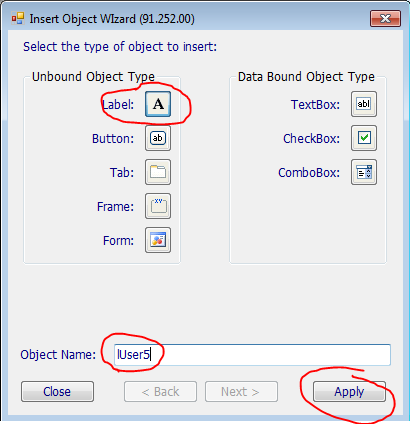Click the 'Select the type of object' instruction text
The width and height of the screenshot is (410, 424).
(120, 47)
